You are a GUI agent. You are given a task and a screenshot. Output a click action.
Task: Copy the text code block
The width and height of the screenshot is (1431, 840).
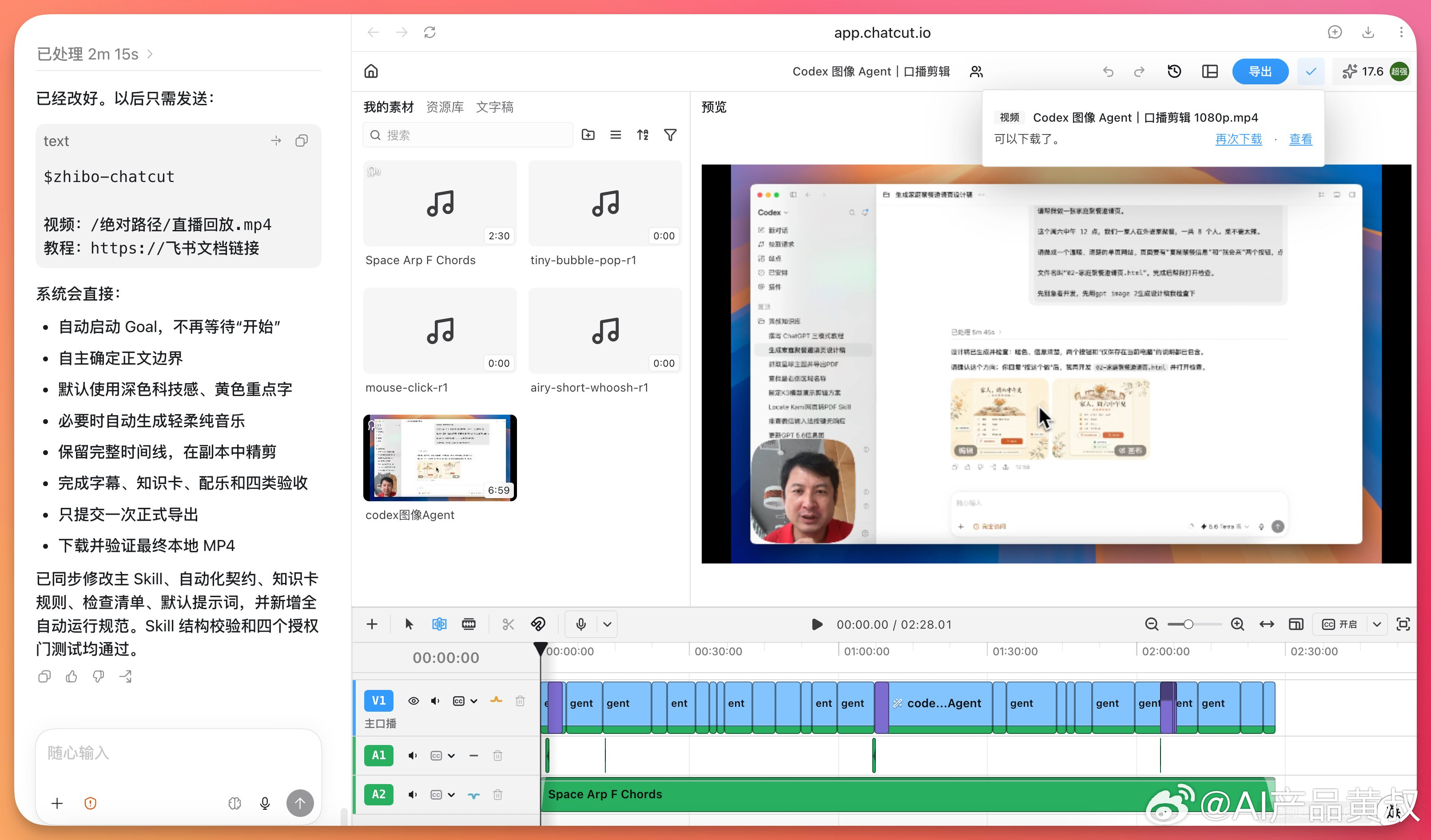[302, 141]
